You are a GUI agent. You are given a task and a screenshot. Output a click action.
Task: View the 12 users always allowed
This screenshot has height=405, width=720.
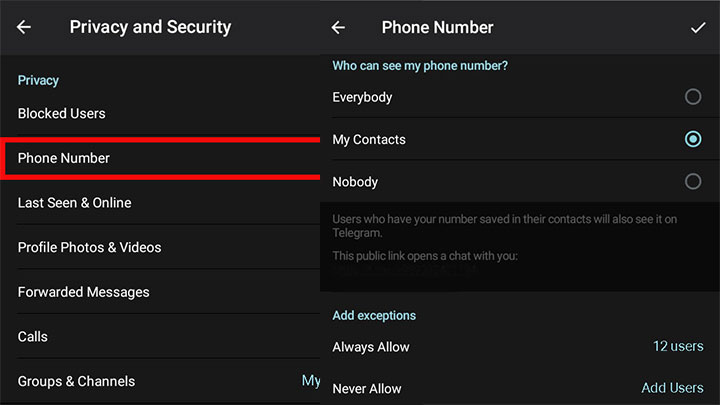678,346
